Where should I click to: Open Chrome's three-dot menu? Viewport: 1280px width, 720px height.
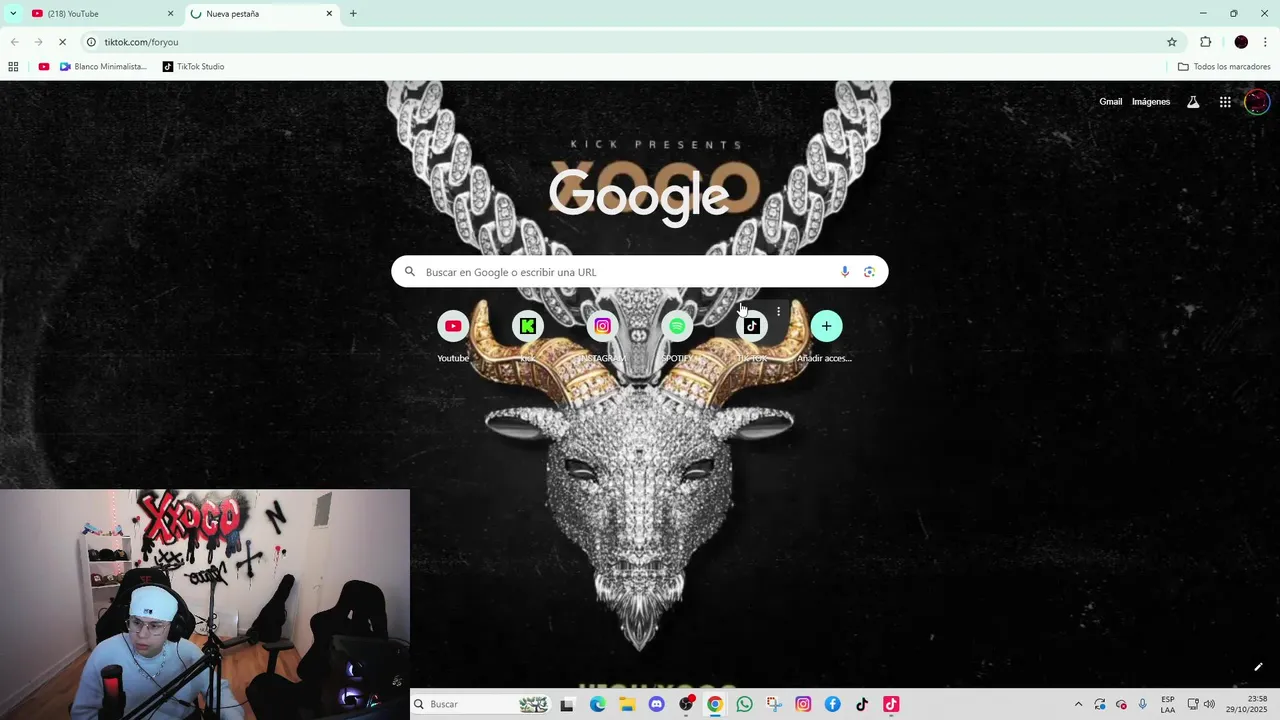pos(1265,42)
